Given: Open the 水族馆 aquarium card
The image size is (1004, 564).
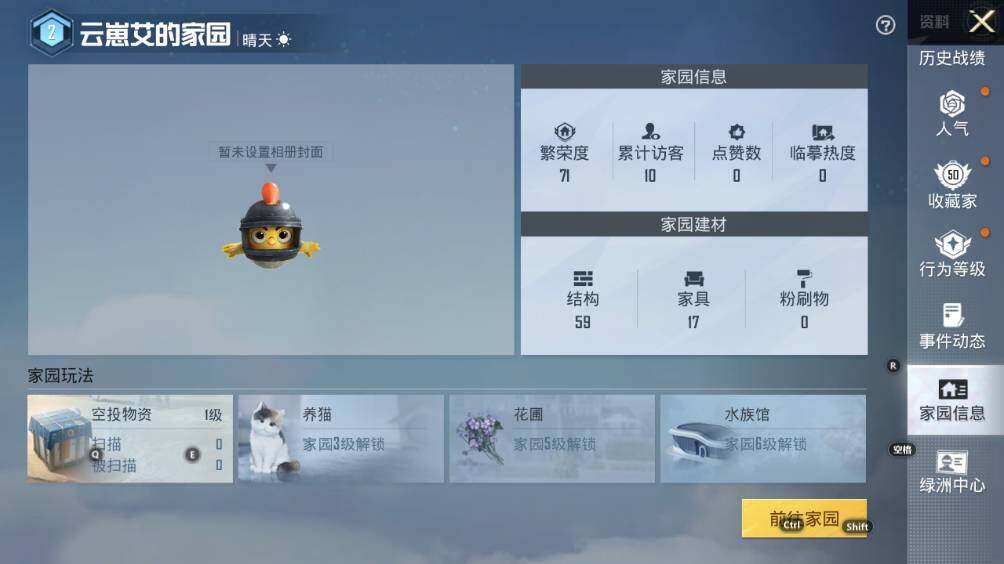Looking at the screenshot, I should click(x=763, y=439).
